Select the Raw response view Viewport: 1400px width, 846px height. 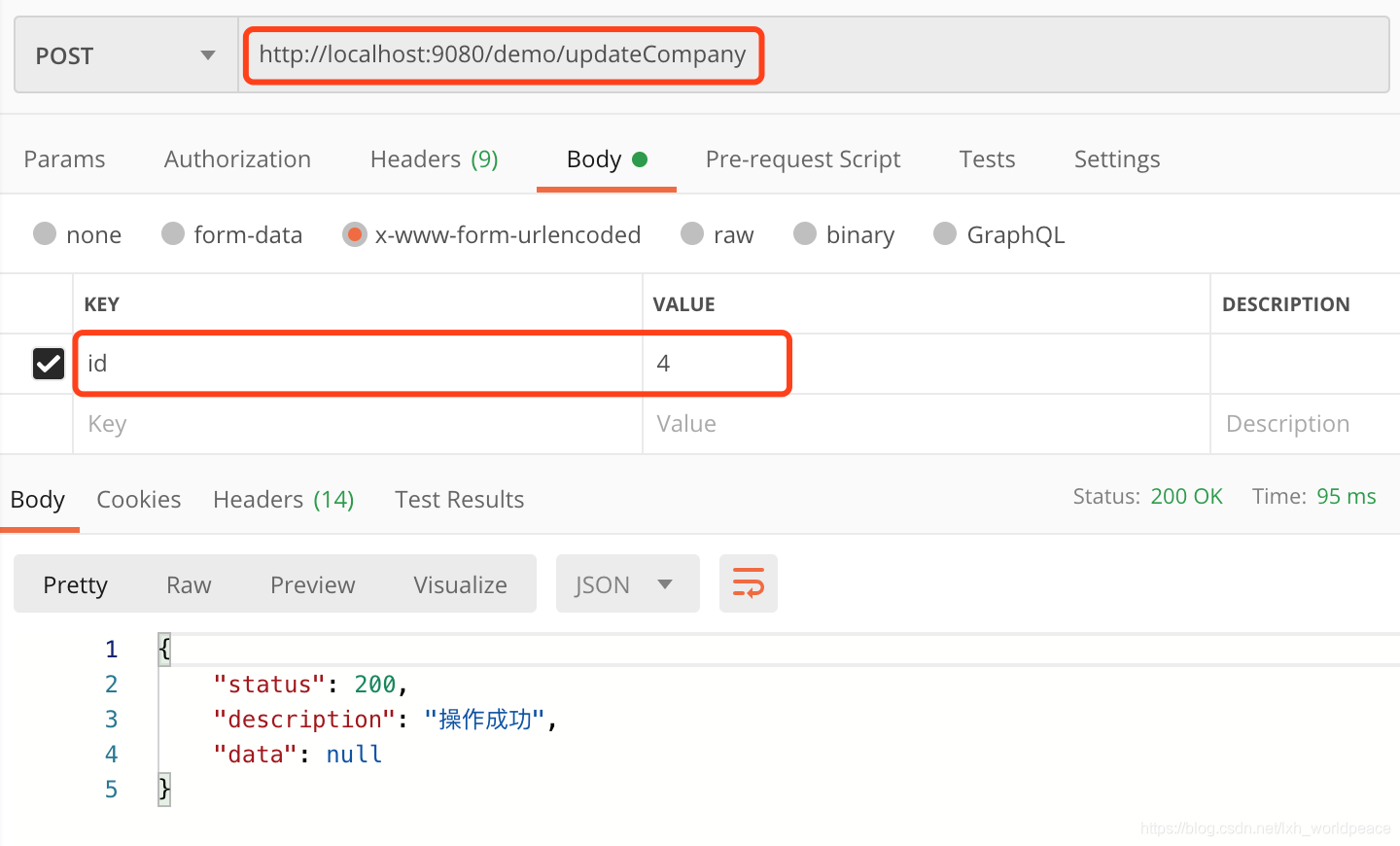[x=189, y=584]
